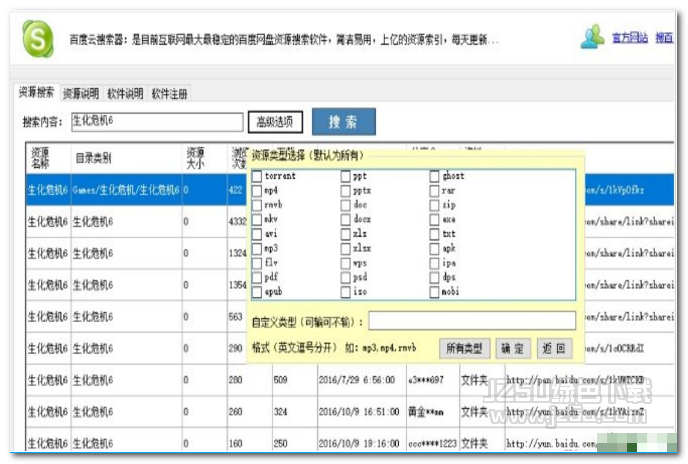This screenshot has width=688, height=464.
Task: Enable the torrent checkbox
Action: (257, 176)
